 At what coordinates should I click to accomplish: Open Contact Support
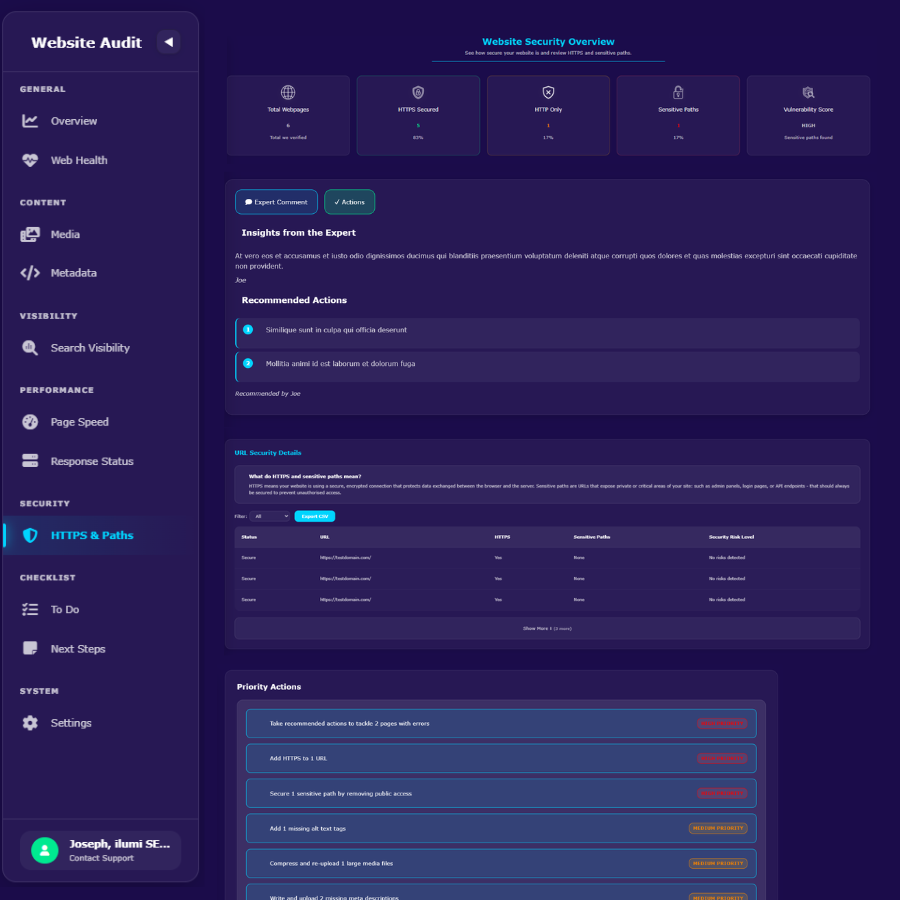[x=100, y=858]
